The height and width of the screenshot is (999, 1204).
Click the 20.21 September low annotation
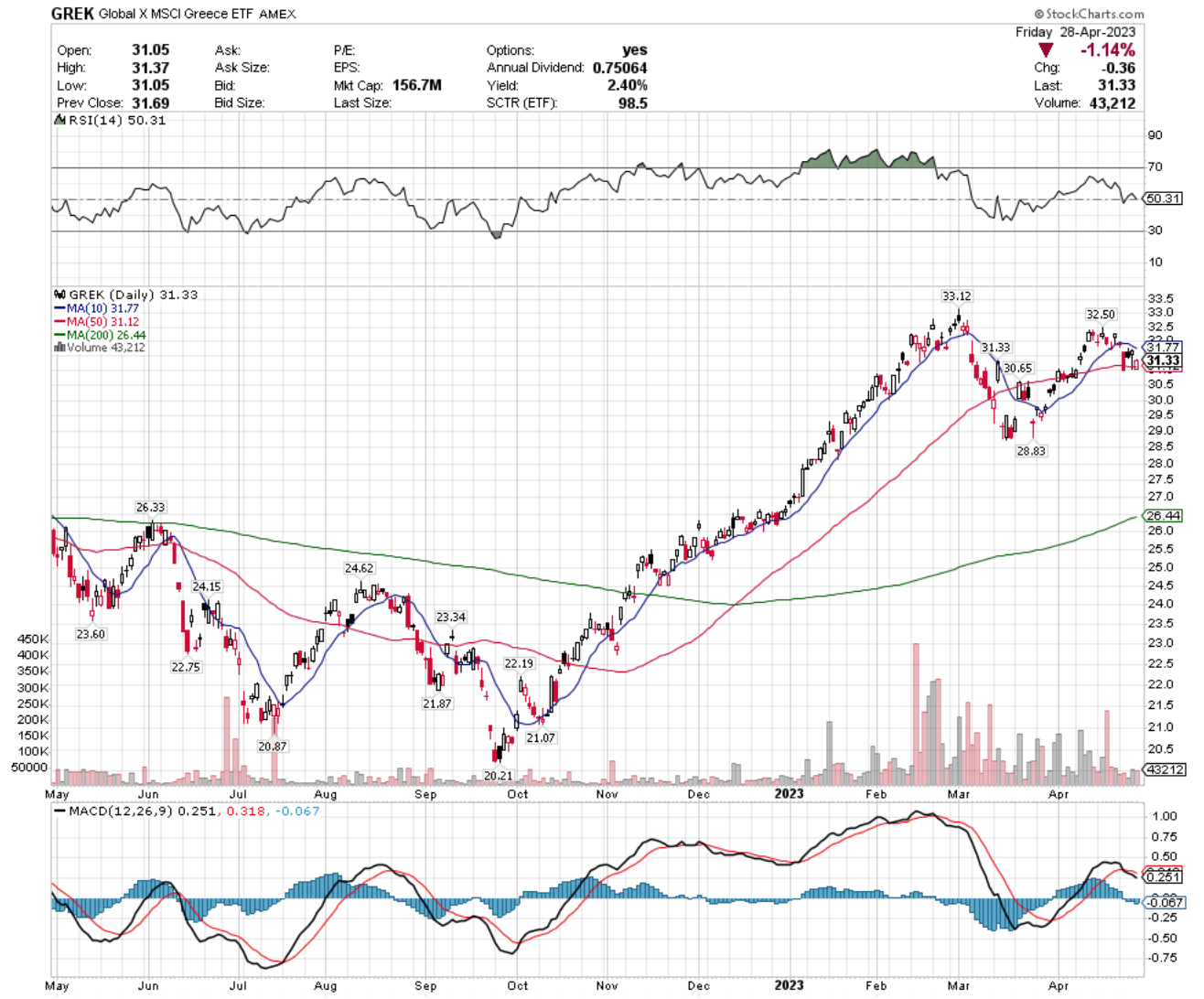[499, 775]
